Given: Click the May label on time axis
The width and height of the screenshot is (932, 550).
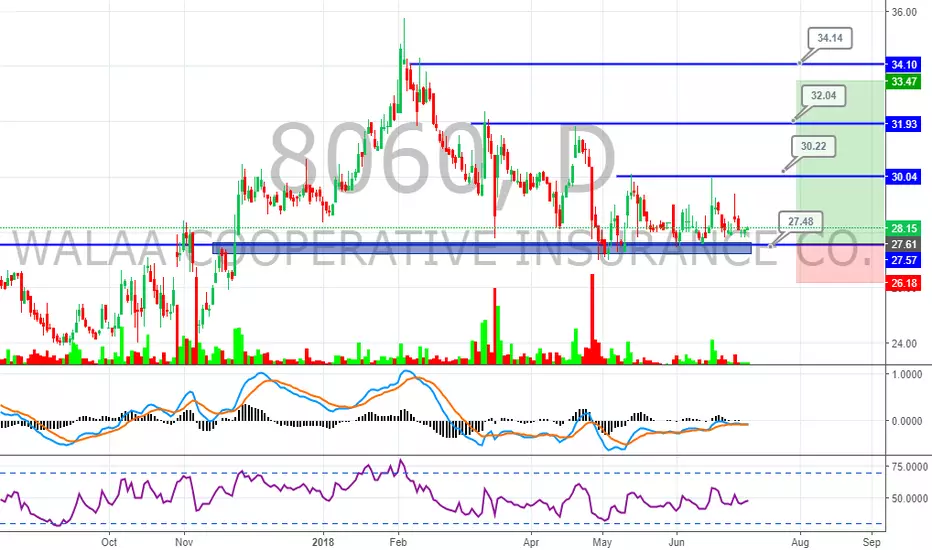Looking at the screenshot, I should point(602,542).
